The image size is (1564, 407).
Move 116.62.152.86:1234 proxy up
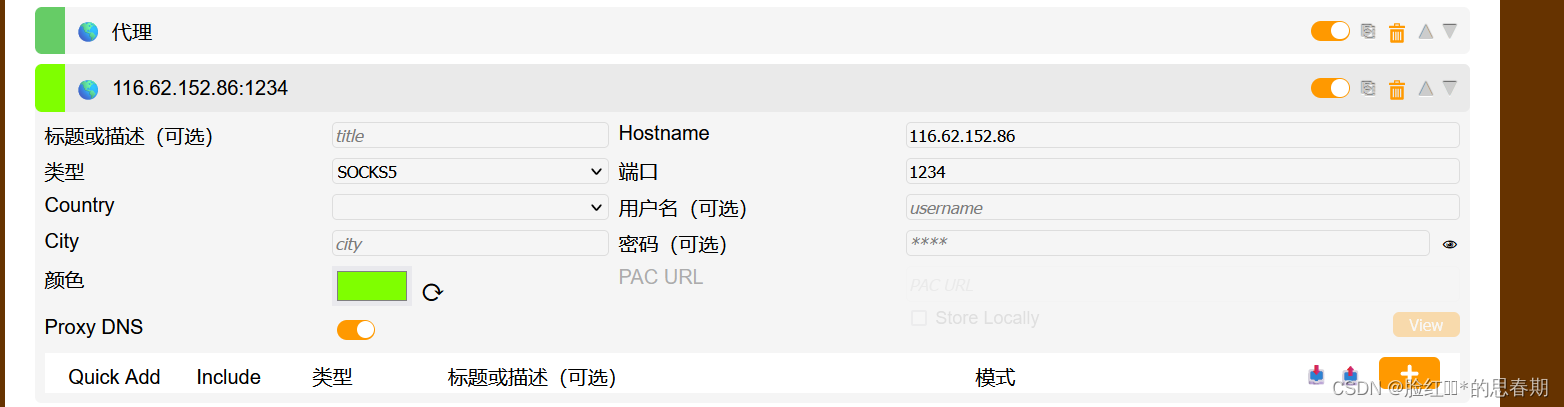[1425, 89]
